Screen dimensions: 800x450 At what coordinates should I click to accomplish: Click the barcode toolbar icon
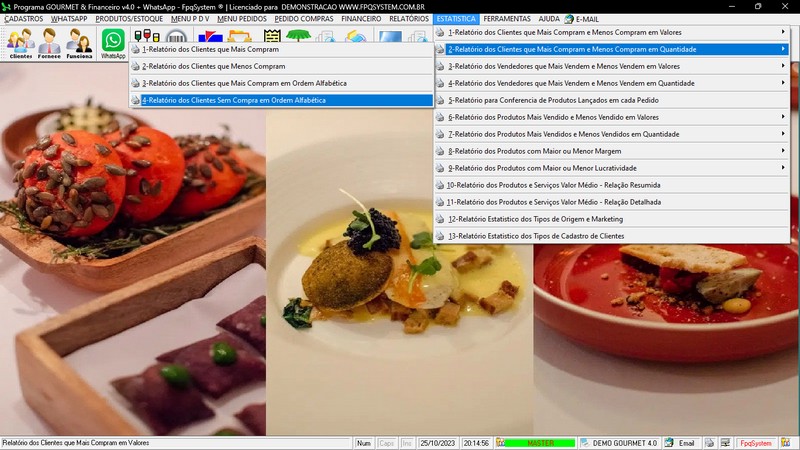point(177,36)
